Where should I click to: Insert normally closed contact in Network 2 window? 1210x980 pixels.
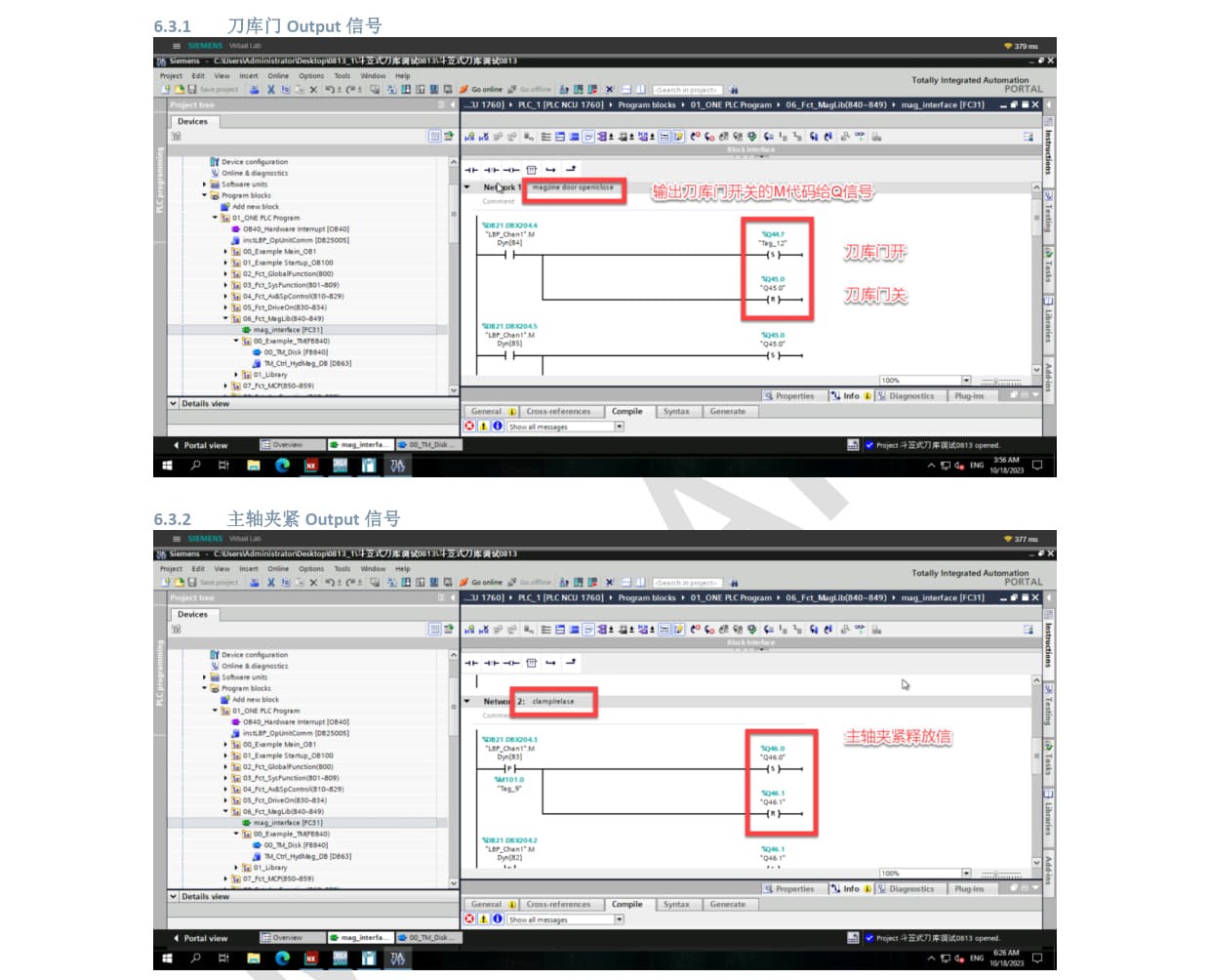click(492, 663)
